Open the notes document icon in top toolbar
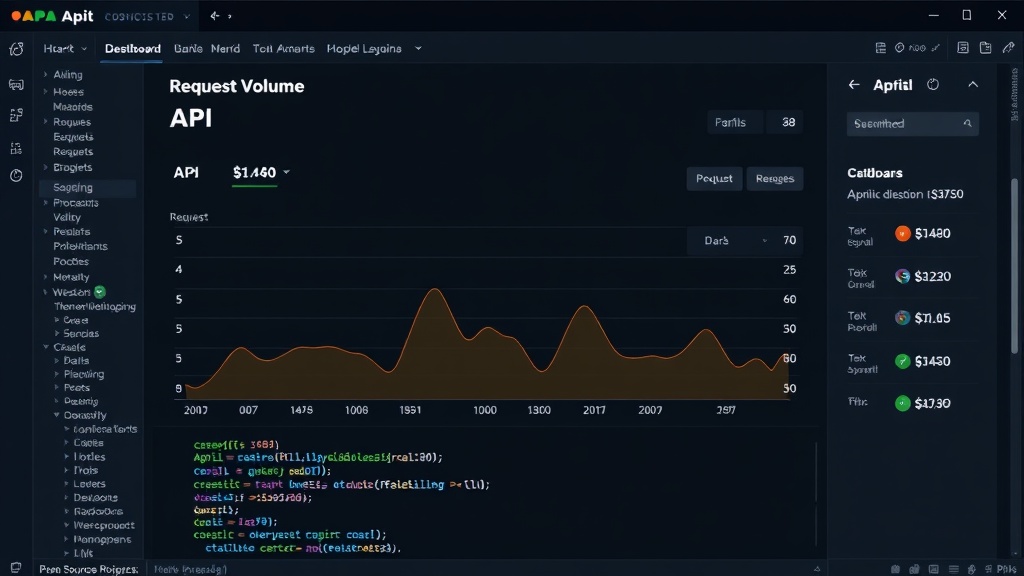Viewport: 1024px width, 576px height. 963,48
